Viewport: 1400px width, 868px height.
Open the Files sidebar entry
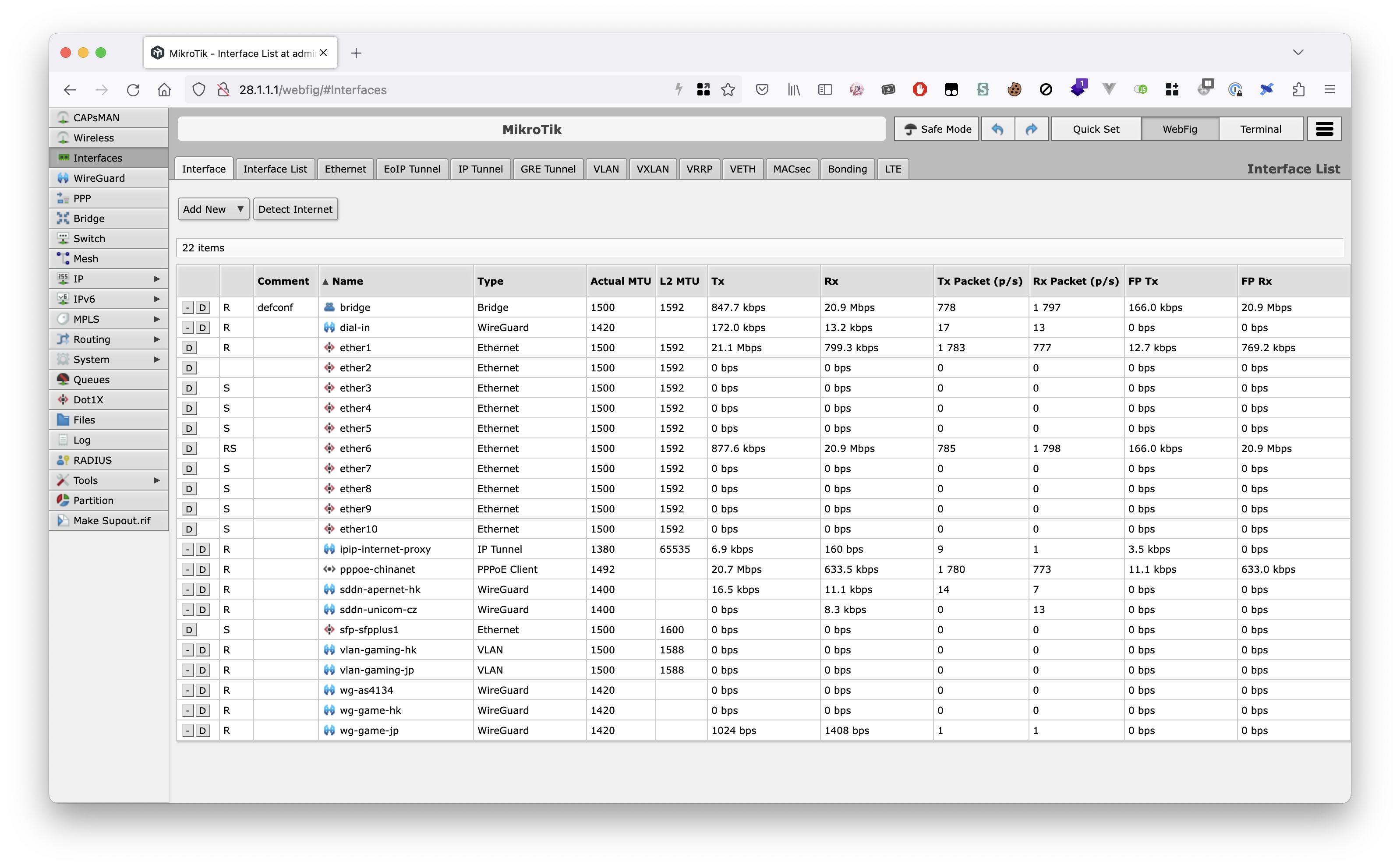84,420
